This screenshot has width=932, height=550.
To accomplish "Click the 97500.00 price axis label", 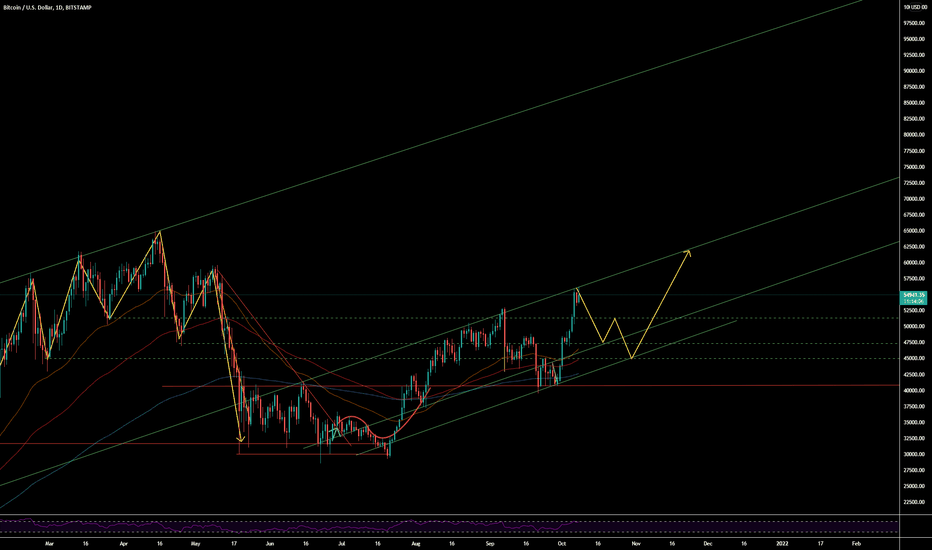I will tap(914, 23).
